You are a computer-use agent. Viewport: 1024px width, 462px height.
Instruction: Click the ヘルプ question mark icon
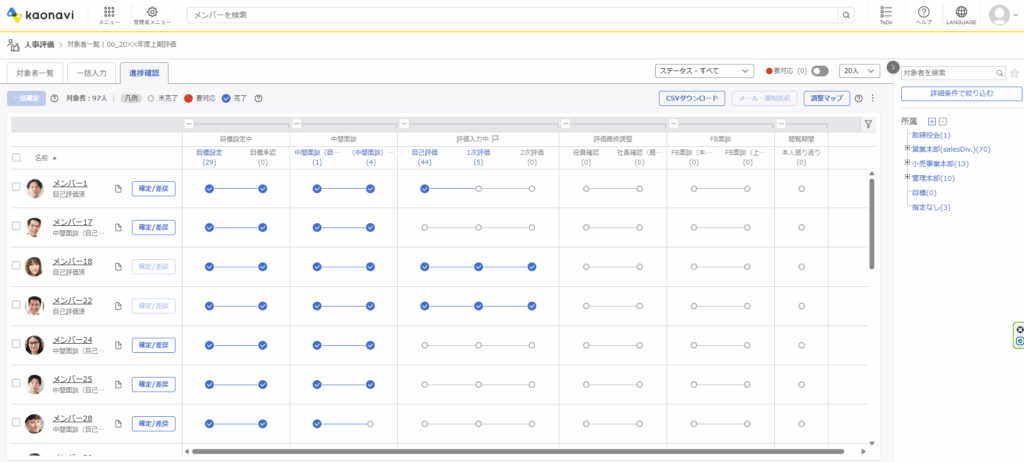coord(924,12)
